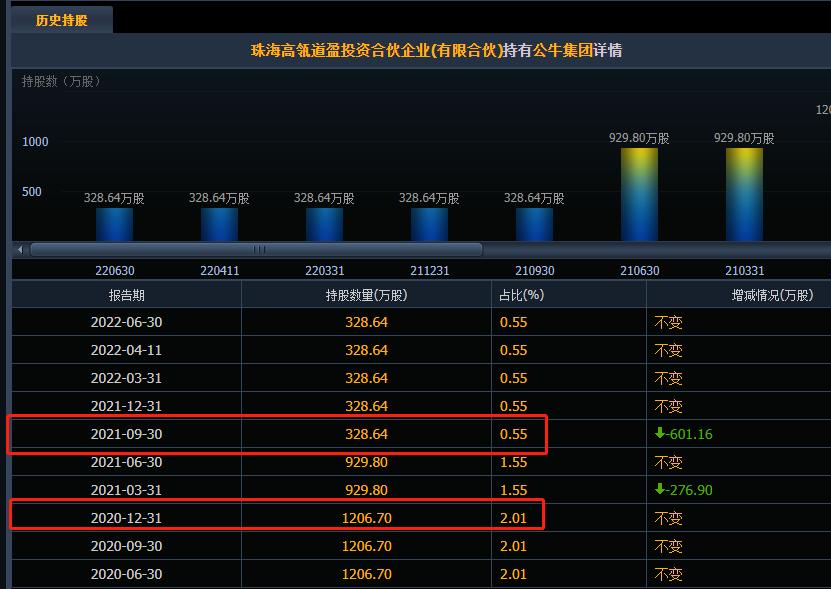Select the 2021-03-31 date cell
This screenshot has height=589, width=831.
pyautogui.click(x=126, y=490)
